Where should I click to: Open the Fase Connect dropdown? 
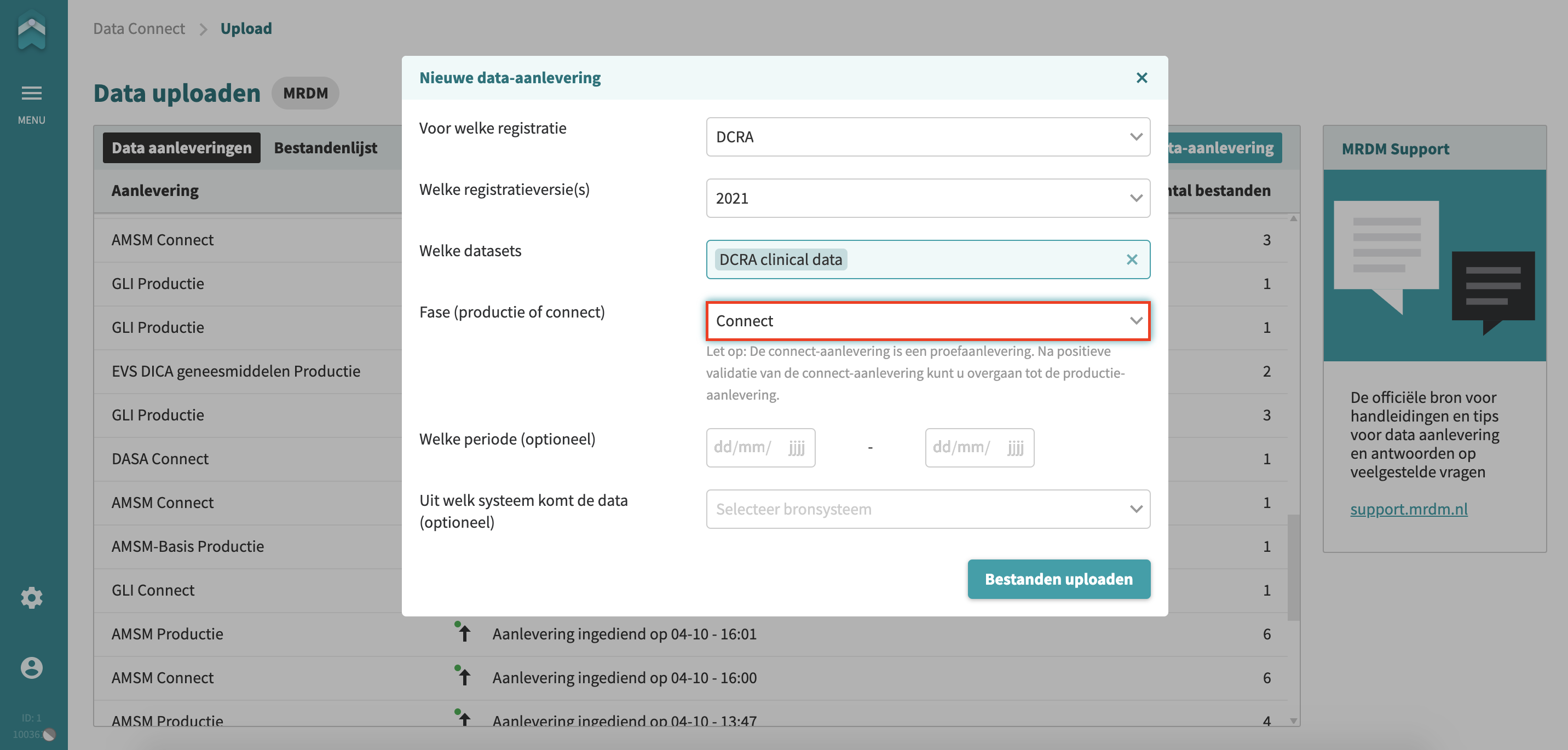pyautogui.click(x=927, y=321)
